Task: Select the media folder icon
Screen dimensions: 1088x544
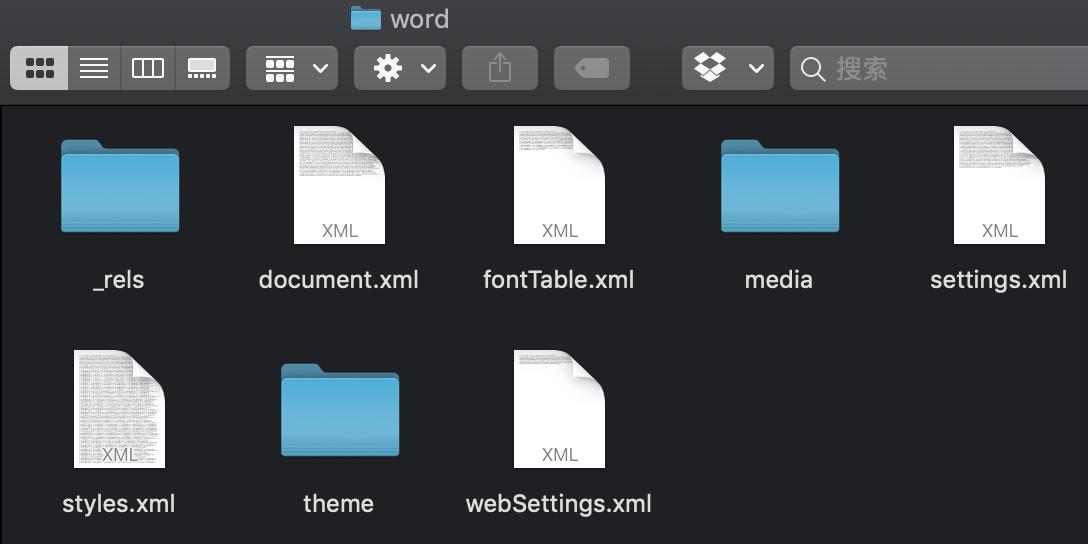Action: (780, 186)
